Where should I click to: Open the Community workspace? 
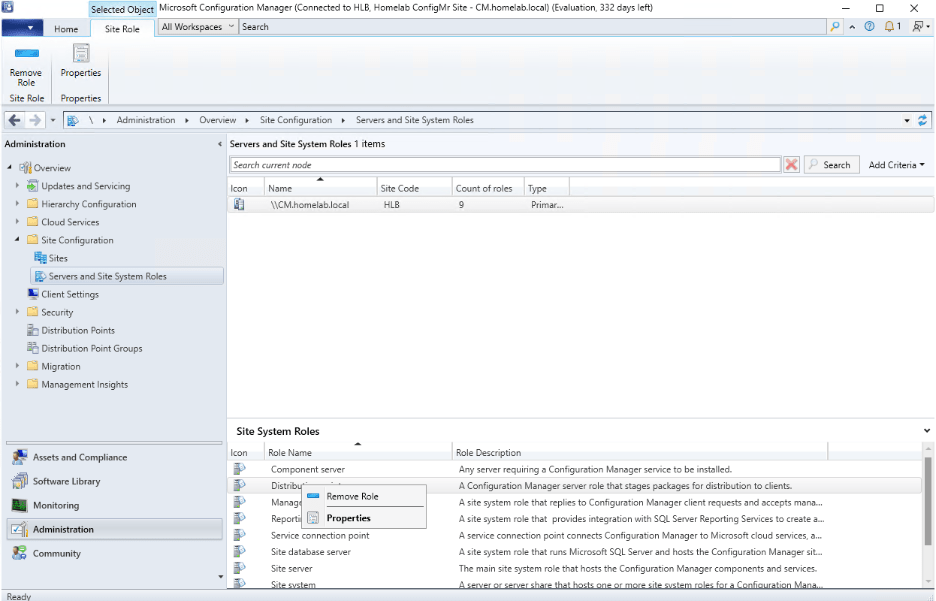(58, 553)
